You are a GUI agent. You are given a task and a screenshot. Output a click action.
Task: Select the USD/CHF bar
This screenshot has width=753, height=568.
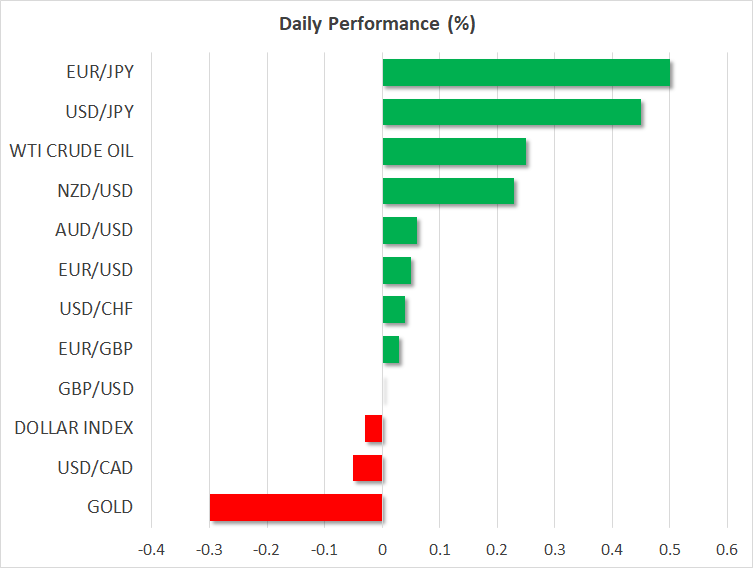(x=394, y=309)
